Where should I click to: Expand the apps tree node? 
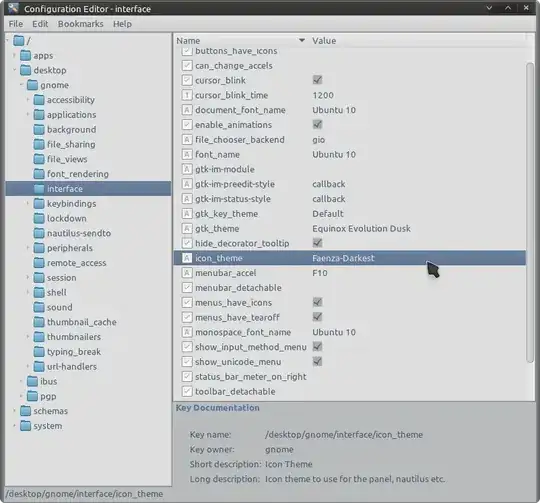(14, 55)
